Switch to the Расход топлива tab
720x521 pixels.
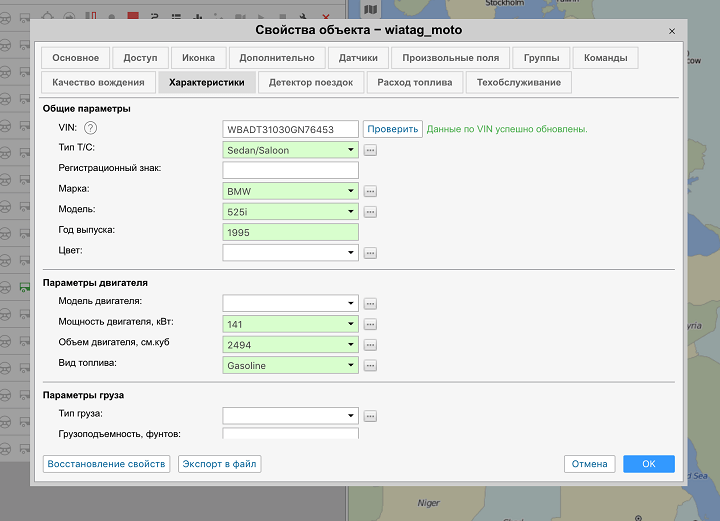pos(415,83)
